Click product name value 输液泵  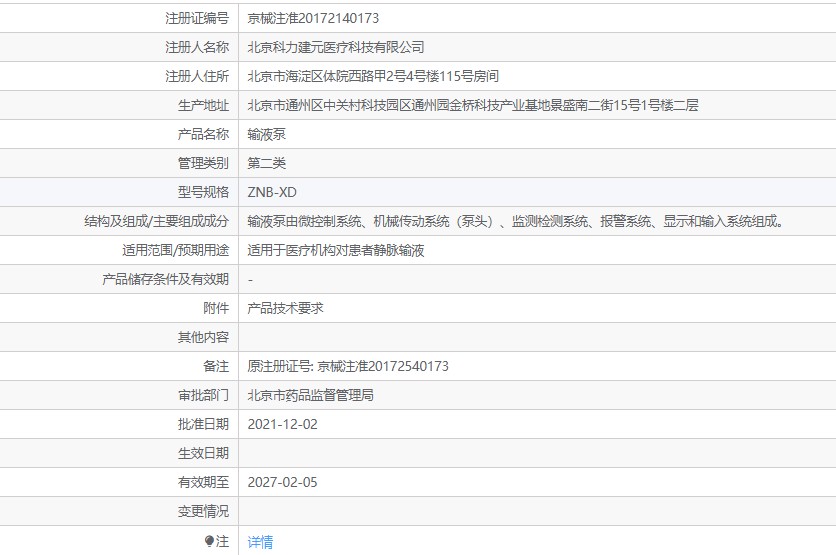[267, 134]
